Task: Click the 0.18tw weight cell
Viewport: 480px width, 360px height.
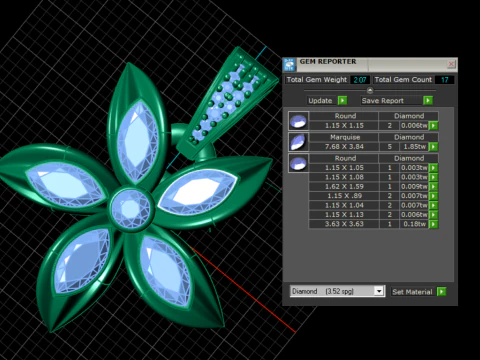Action: 414,224
